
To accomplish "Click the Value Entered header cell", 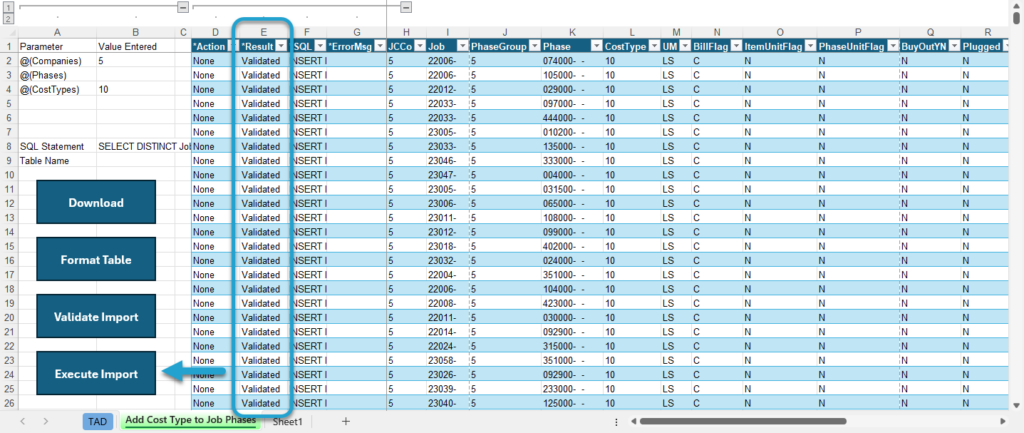I will [x=136, y=46].
